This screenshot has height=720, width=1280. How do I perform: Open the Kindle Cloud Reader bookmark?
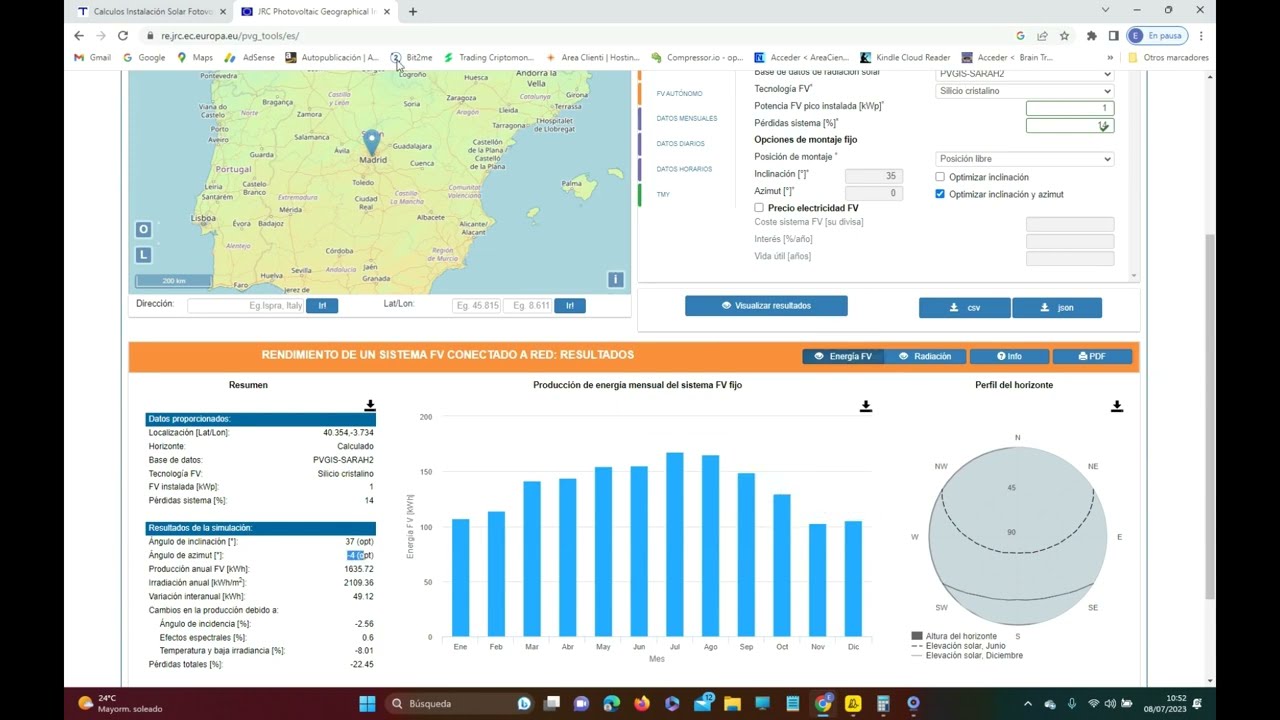[905, 57]
